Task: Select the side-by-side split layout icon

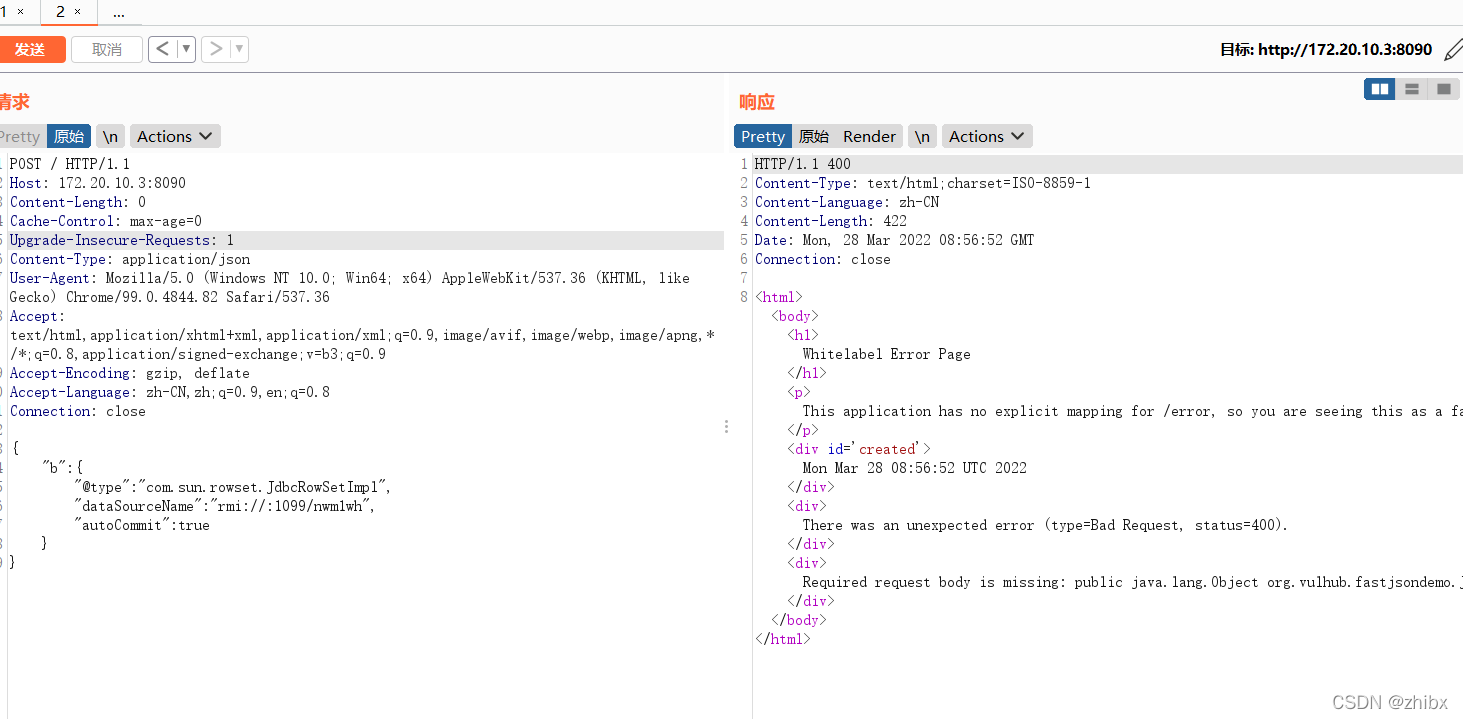Action: [1380, 89]
